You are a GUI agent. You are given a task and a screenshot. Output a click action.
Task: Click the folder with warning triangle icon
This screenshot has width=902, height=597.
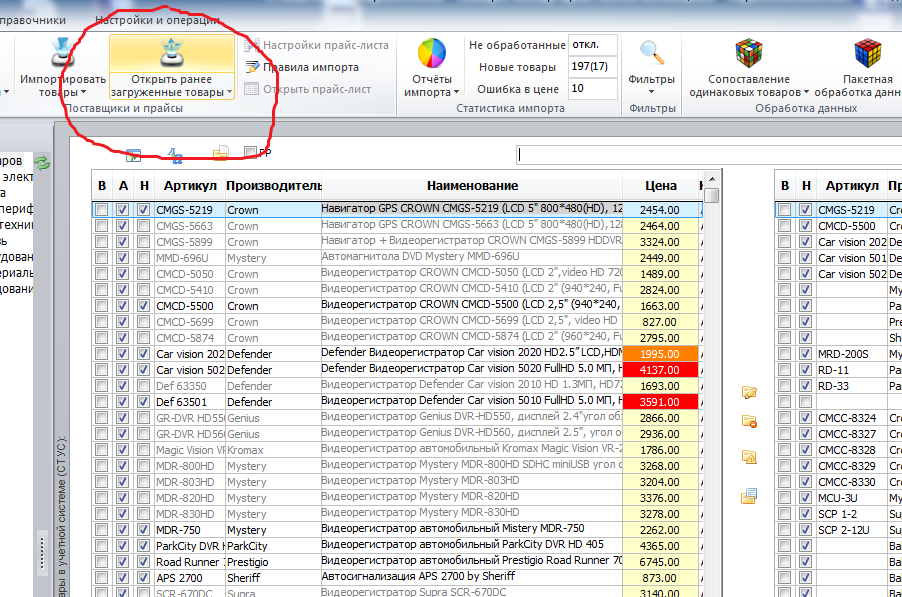click(x=749, y=457)
